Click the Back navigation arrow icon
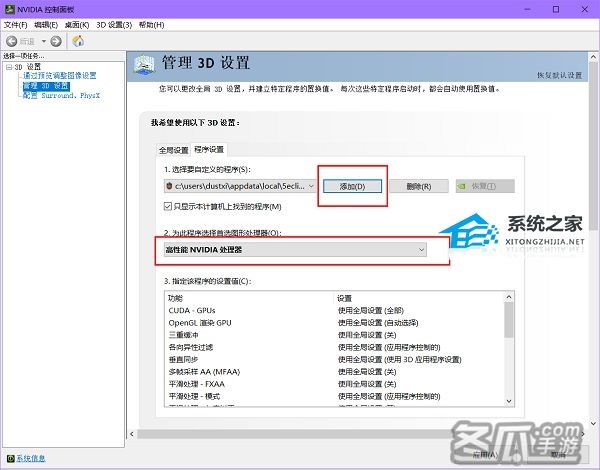 point(11,41)
